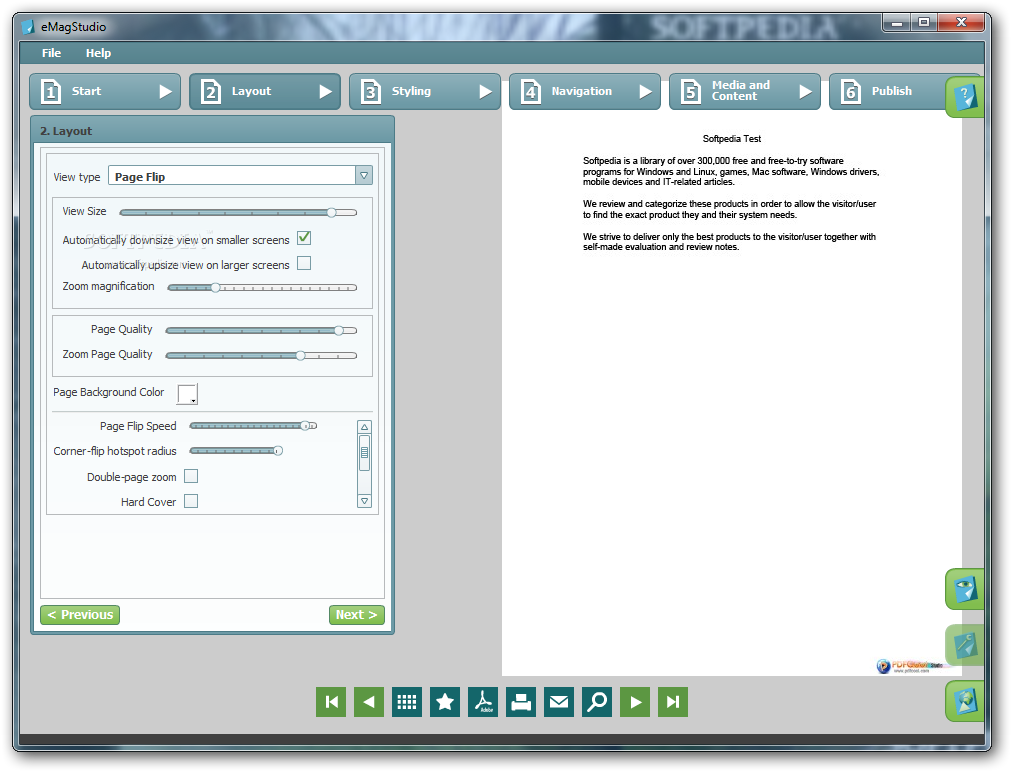The height and width of the screenshot is (772, 1012).
Task: Click the options list scrollbar thumb
Action: [x=365, y=452]
